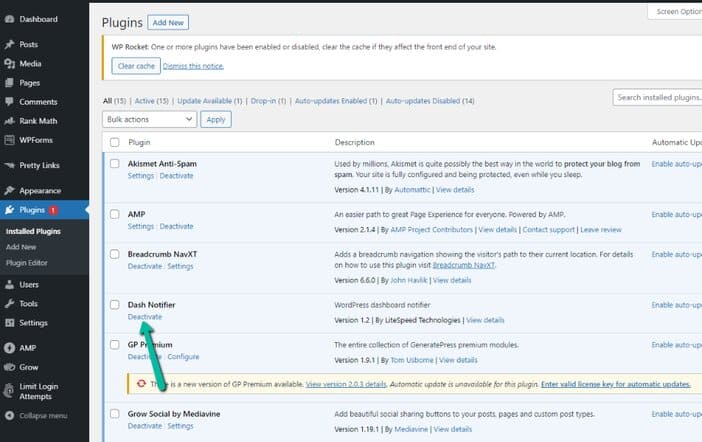
Task: Filter by Auto-updates Enabled (1)
Action: (x=336, y=101)
